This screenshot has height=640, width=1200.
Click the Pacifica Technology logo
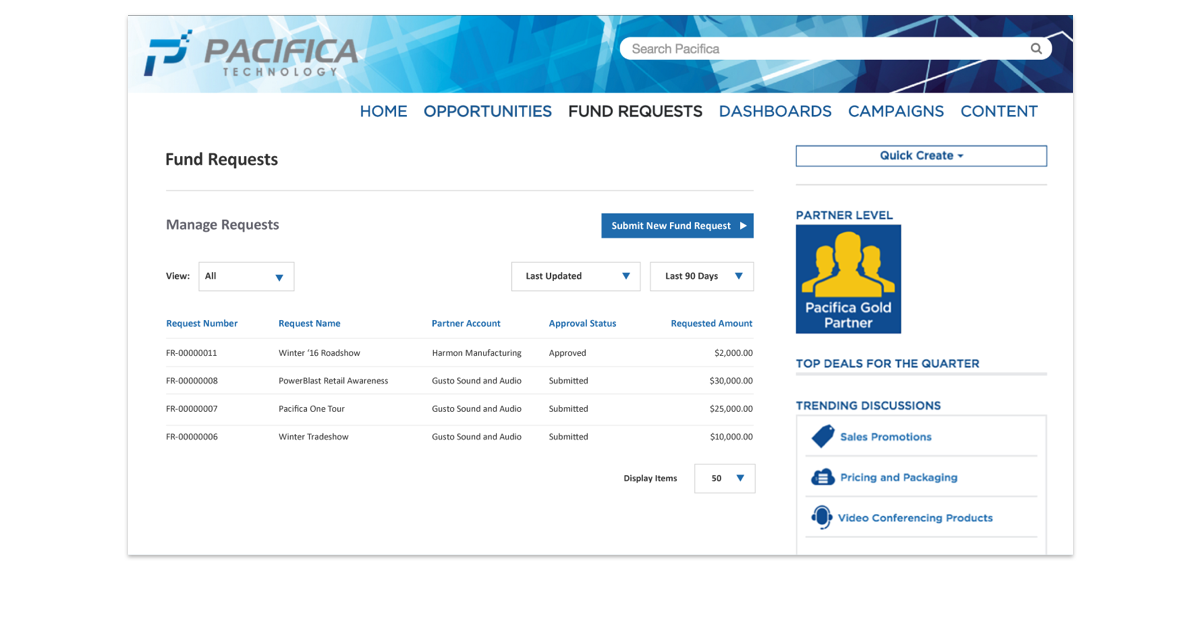251,54
